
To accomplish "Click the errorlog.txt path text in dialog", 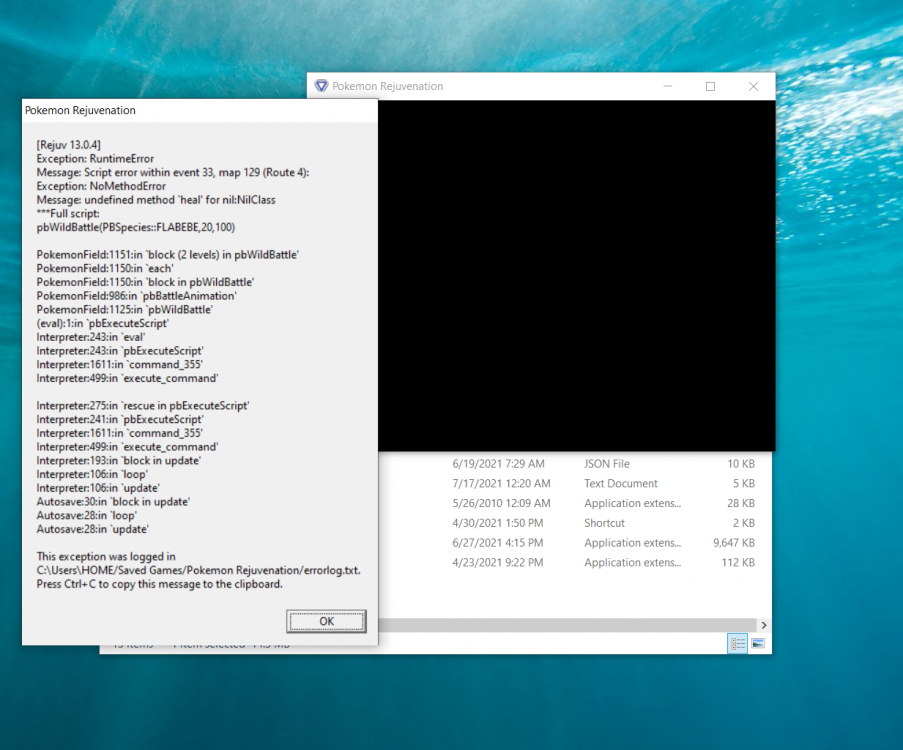I will pyautogui.click(x=198, y=570).
